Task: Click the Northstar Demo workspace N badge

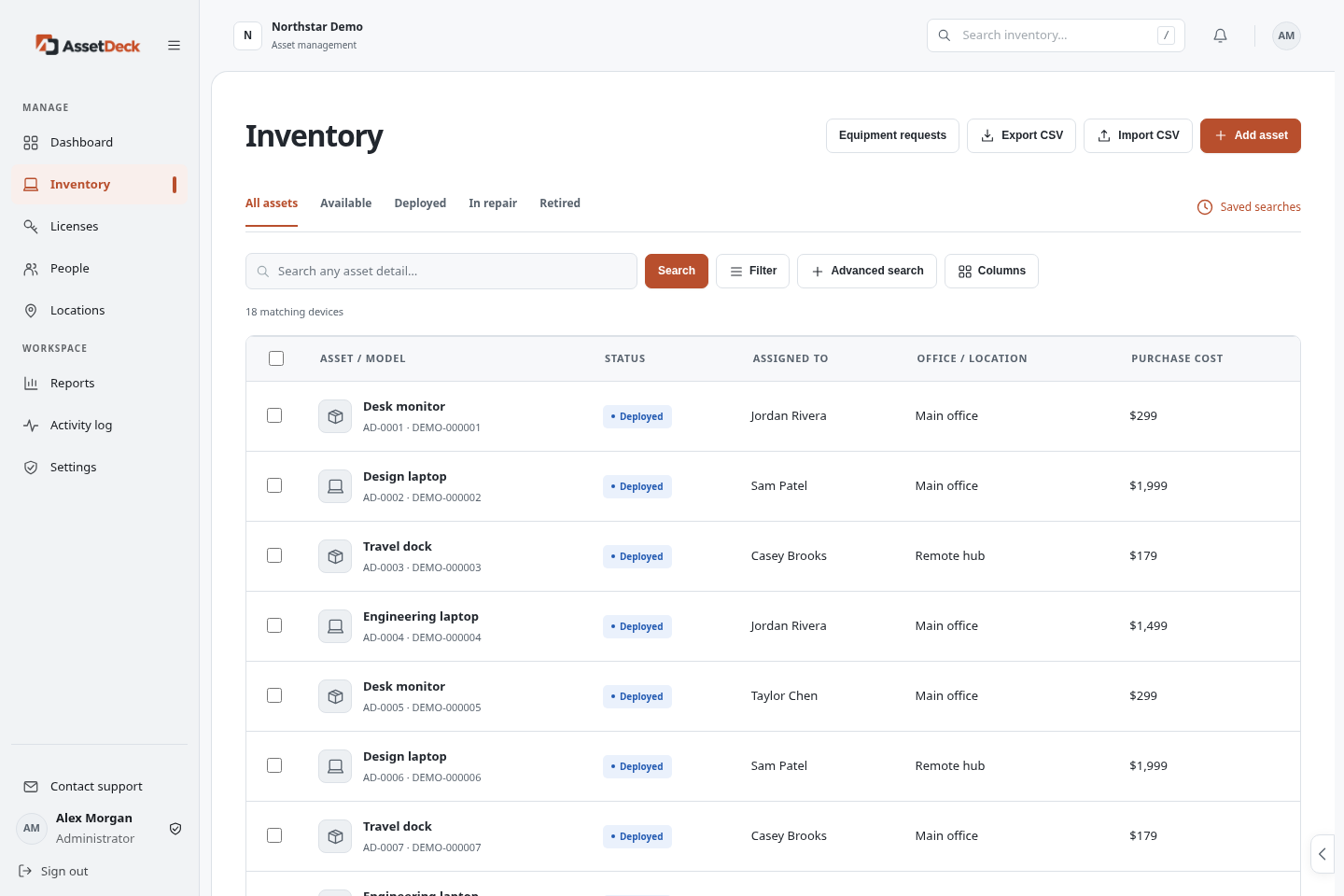Action: 247,35
